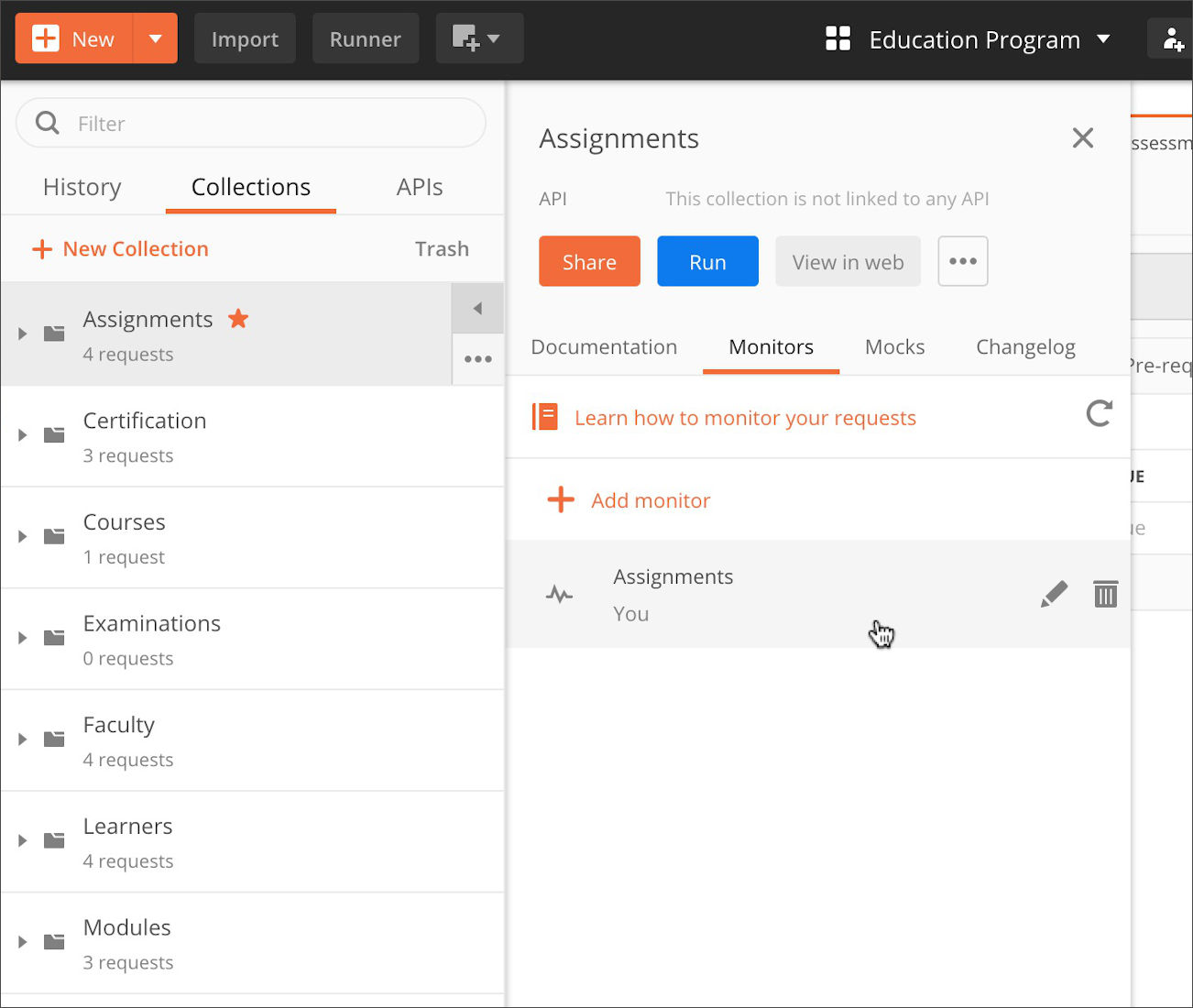
Task: Open the invite user icon
Action: click(x=1172, y=39)
